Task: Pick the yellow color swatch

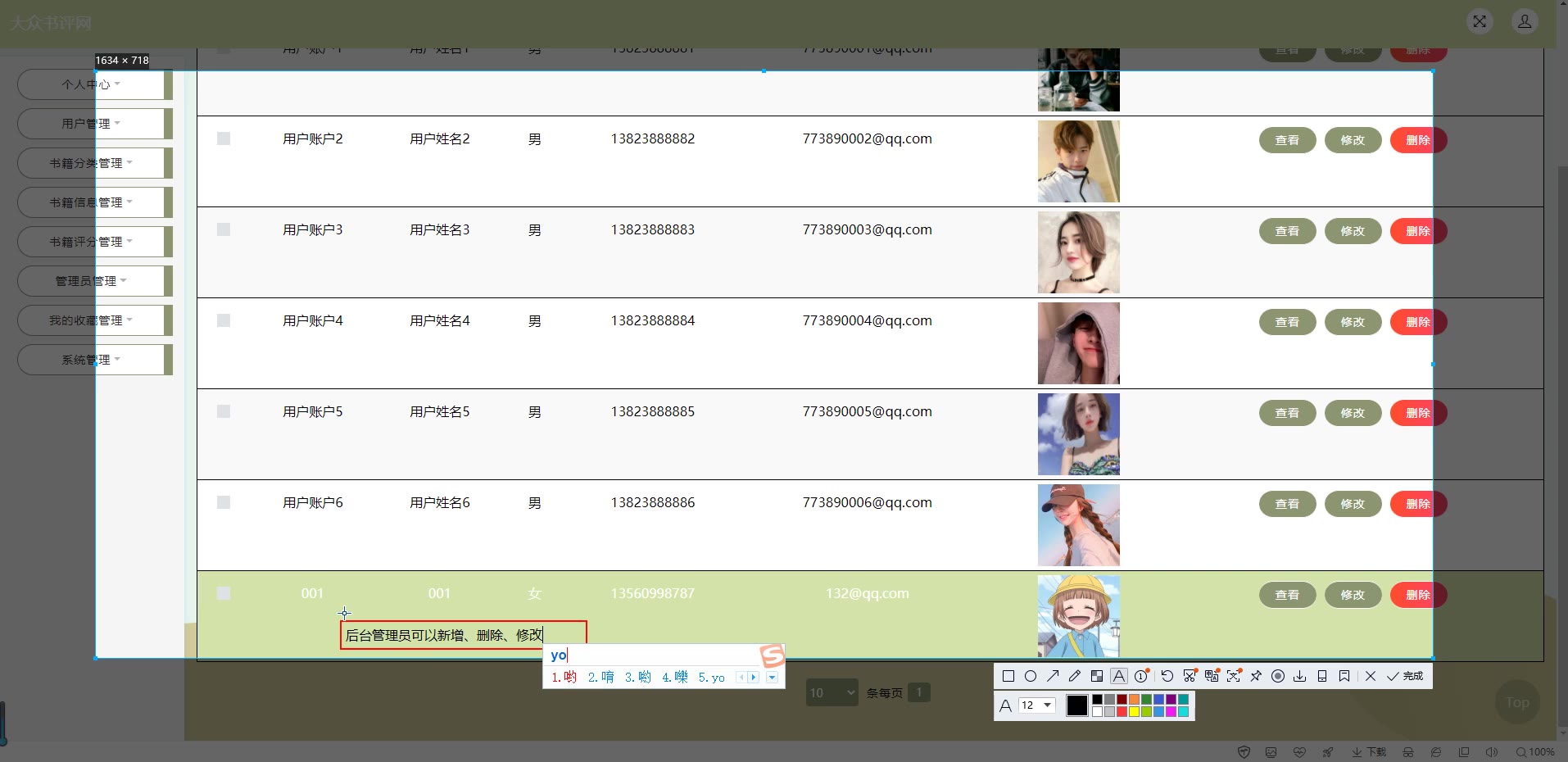Action: coord(1135,711)
